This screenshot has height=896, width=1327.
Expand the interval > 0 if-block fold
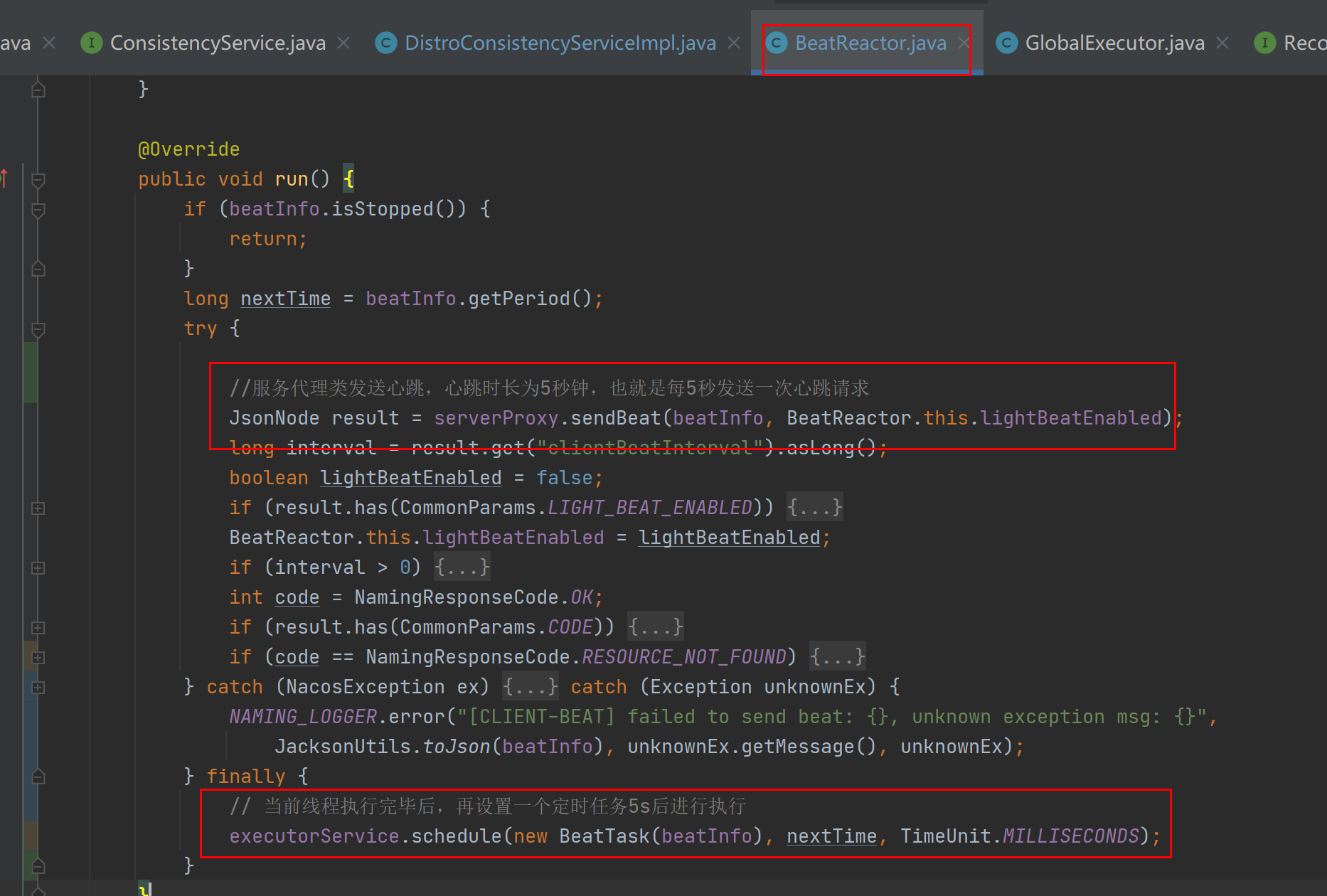click(38, 568)
